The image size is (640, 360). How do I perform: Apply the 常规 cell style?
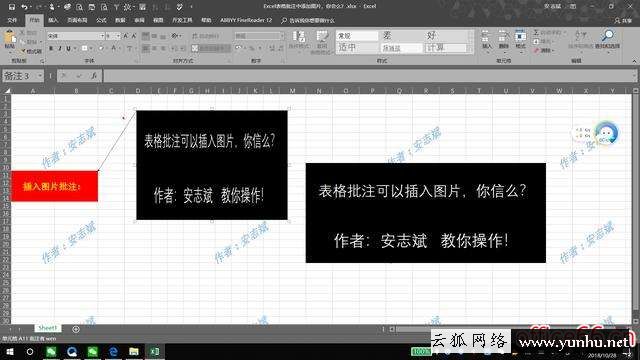point(357,36)
